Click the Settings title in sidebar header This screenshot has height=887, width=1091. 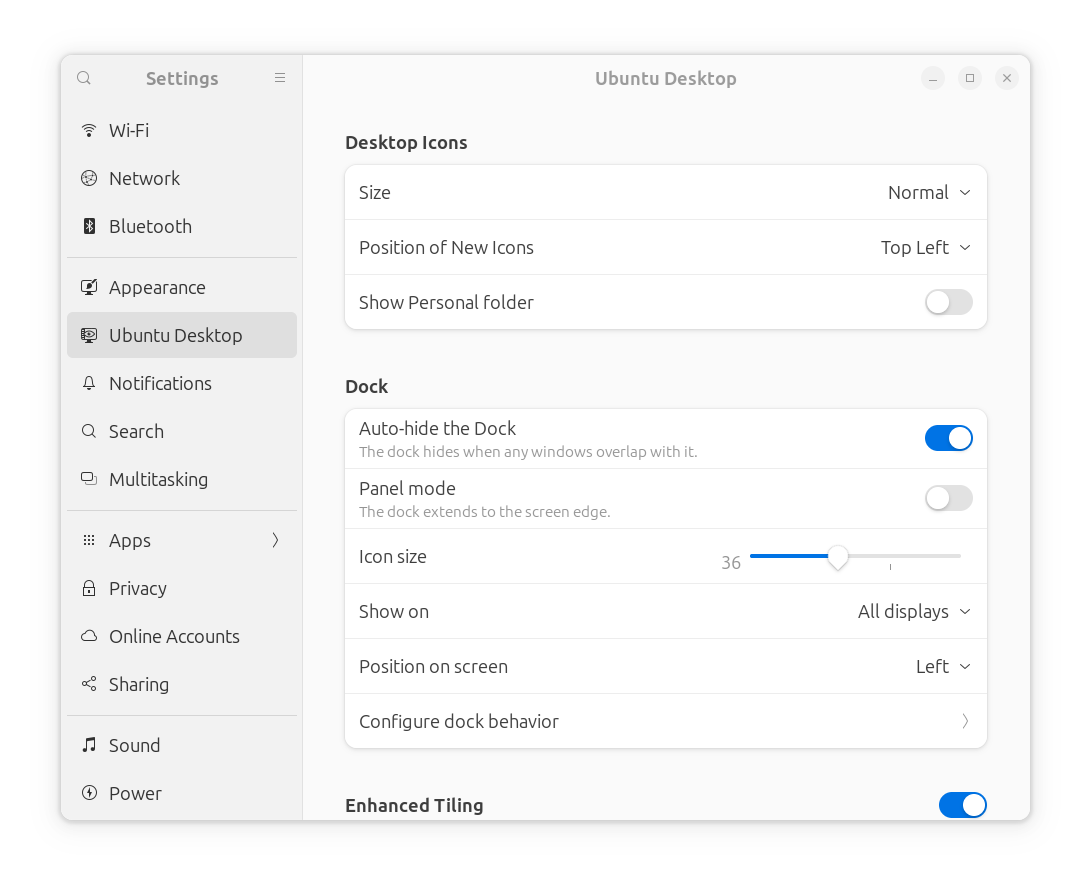[182, 79]
